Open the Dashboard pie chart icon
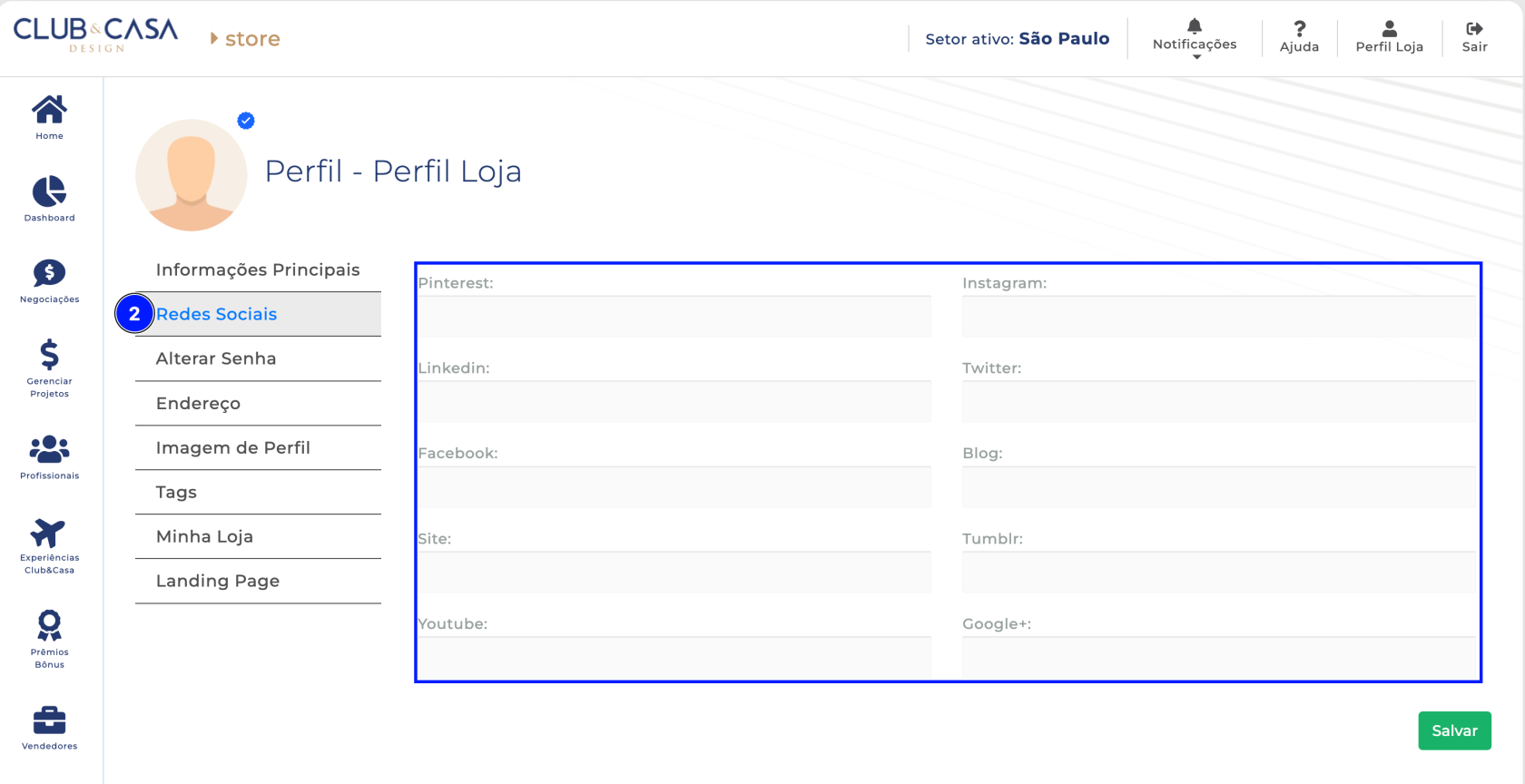Image resolution: width=1525 pixels, height=784 pixels. tap(49, 191)
